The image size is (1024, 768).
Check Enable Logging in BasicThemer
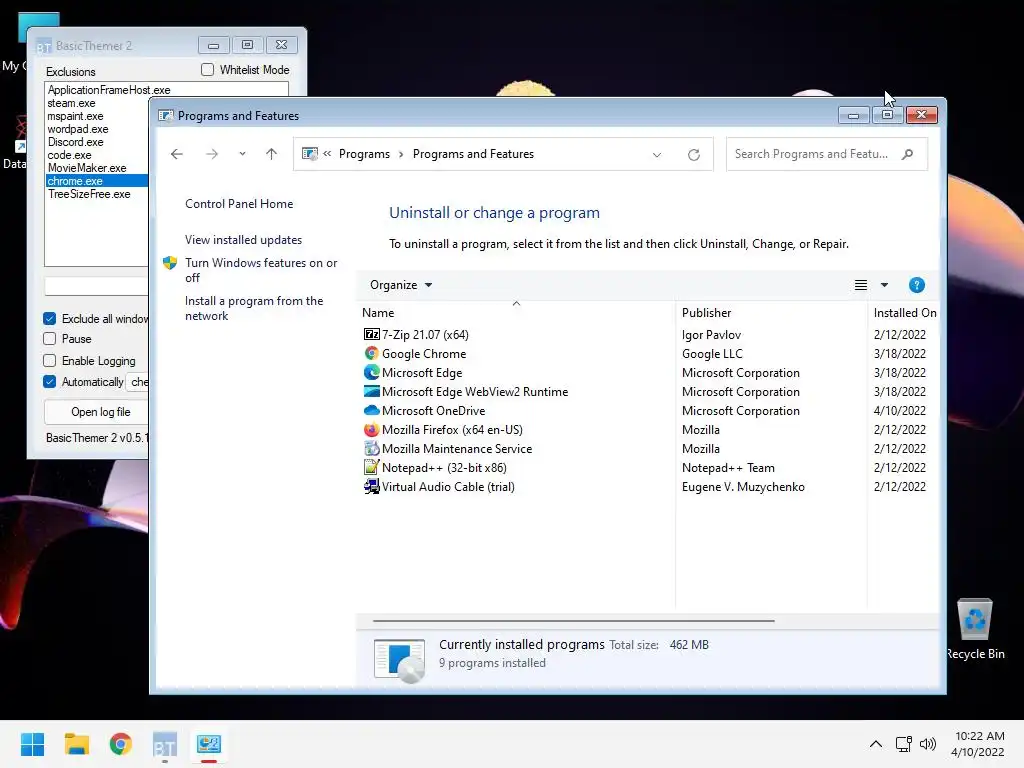pyautogui.click(x=50, y=360)
